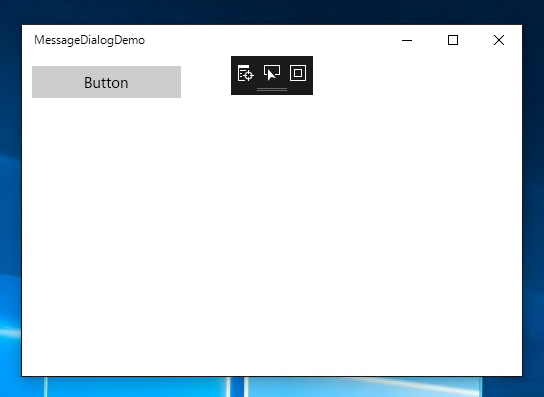The width and height of the screenshot is (544, 397).
Task: Enable the element selection cursor tool
Action: [272, 73]
